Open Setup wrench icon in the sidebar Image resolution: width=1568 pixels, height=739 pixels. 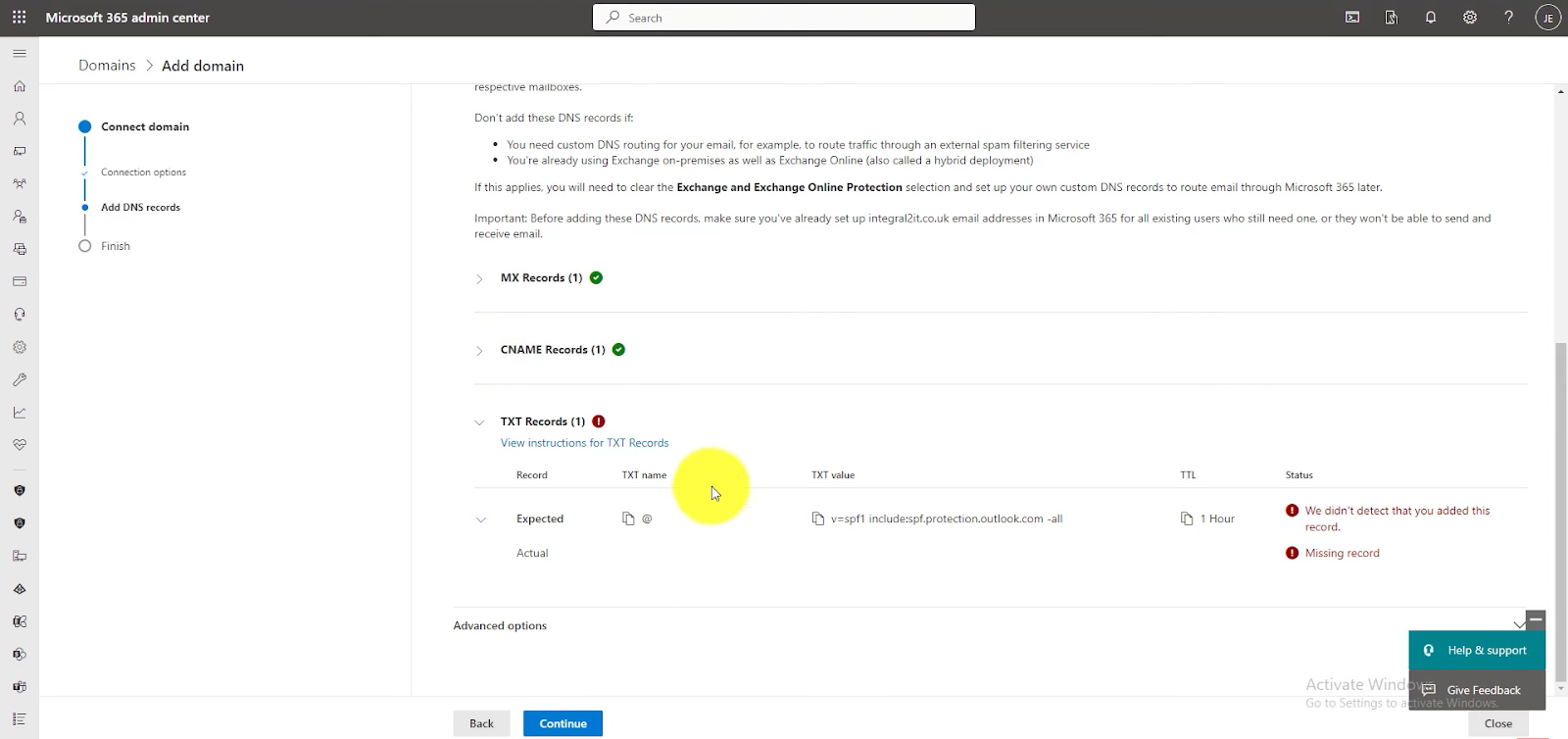pos(20,379)
